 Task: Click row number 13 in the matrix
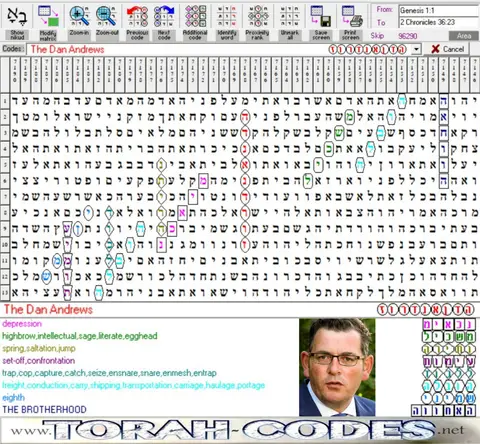point(5,293)
